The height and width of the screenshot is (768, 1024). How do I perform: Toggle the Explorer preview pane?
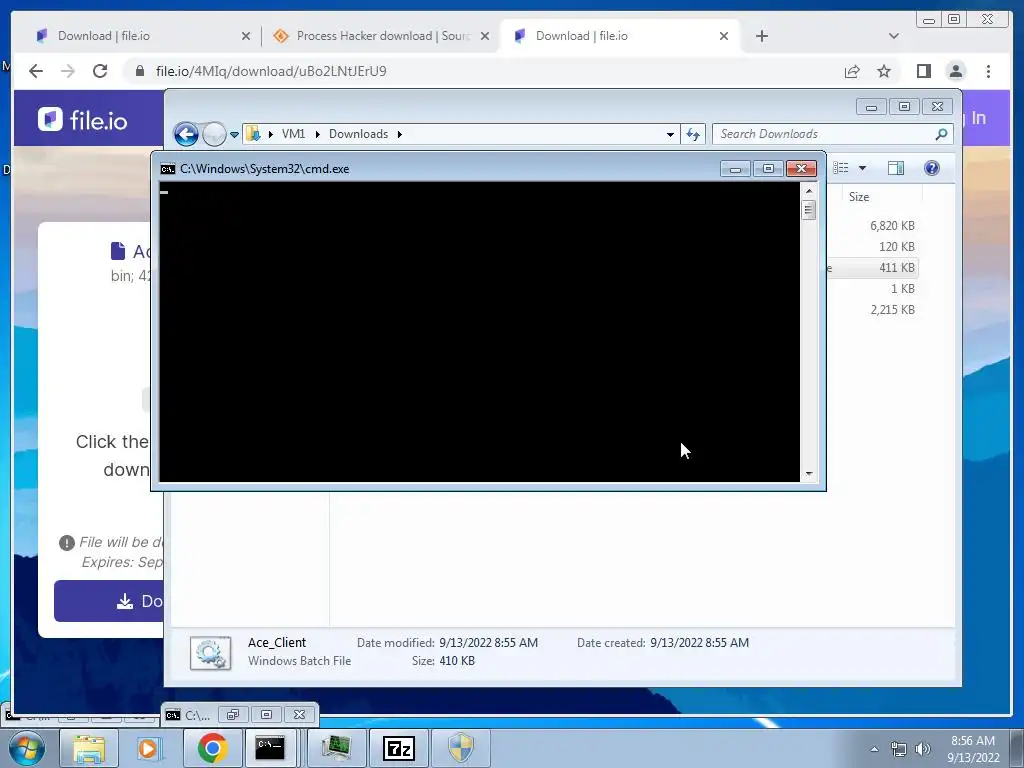(896, 168)
